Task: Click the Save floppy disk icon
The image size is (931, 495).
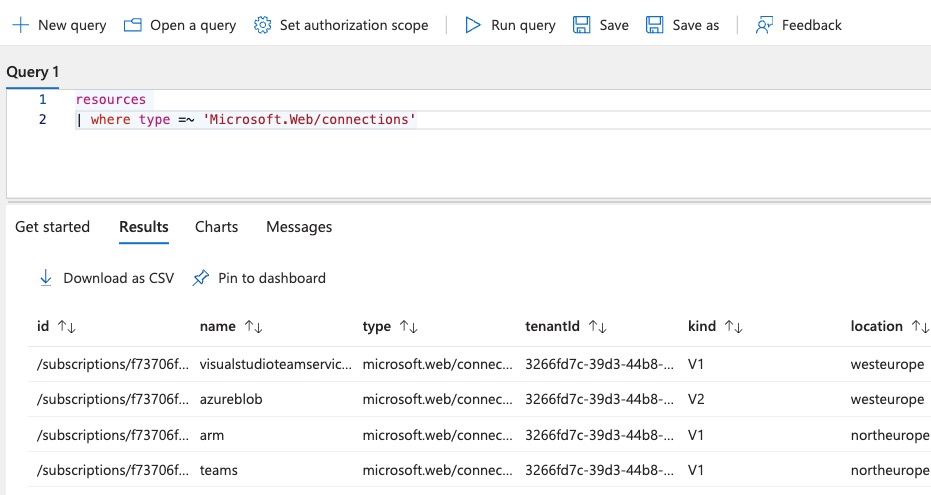Action: [581, 25]
